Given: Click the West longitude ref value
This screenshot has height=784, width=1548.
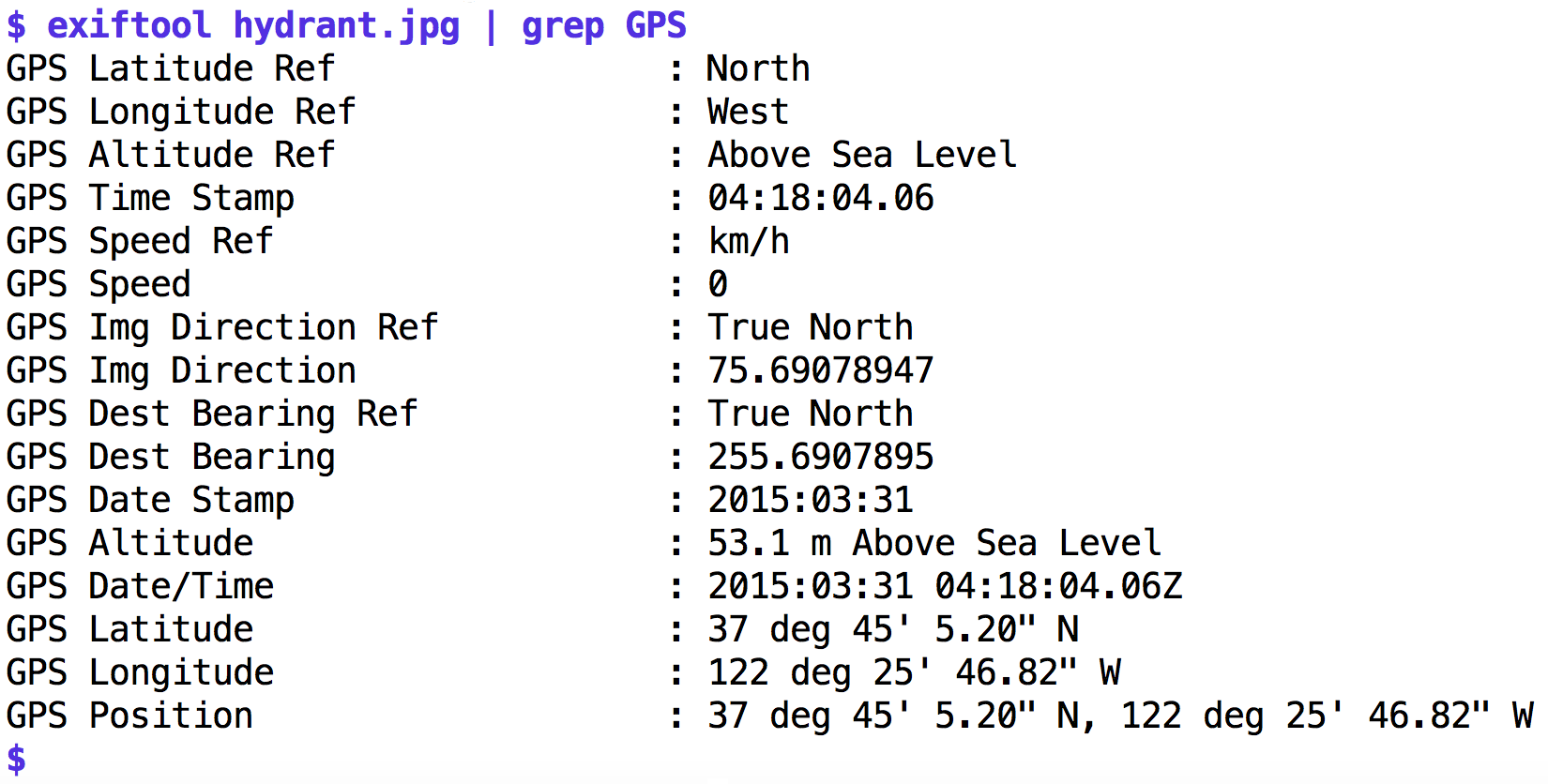Looking at the screenshot, I should 748,112.
